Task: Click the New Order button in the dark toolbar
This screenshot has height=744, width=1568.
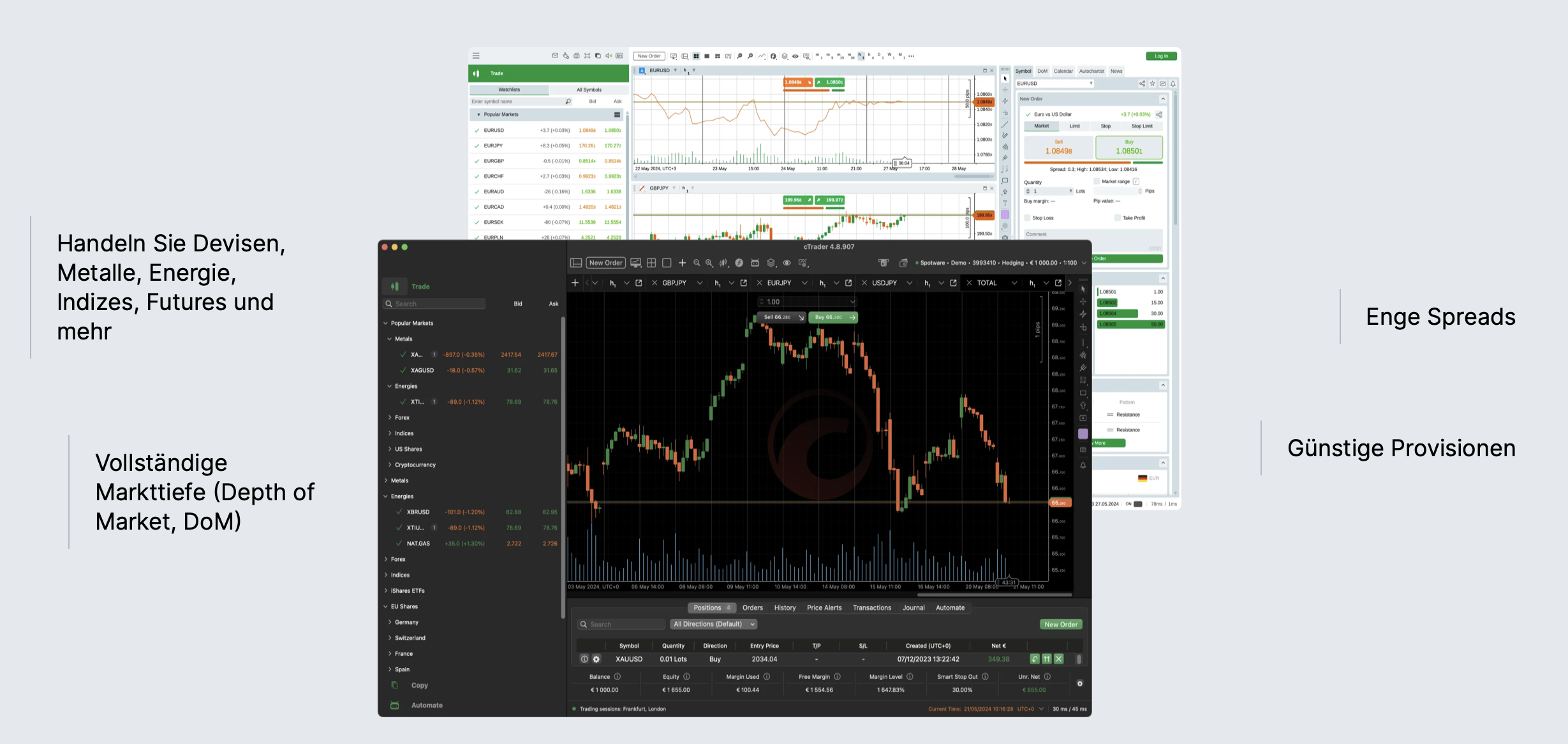Action: 605,263
